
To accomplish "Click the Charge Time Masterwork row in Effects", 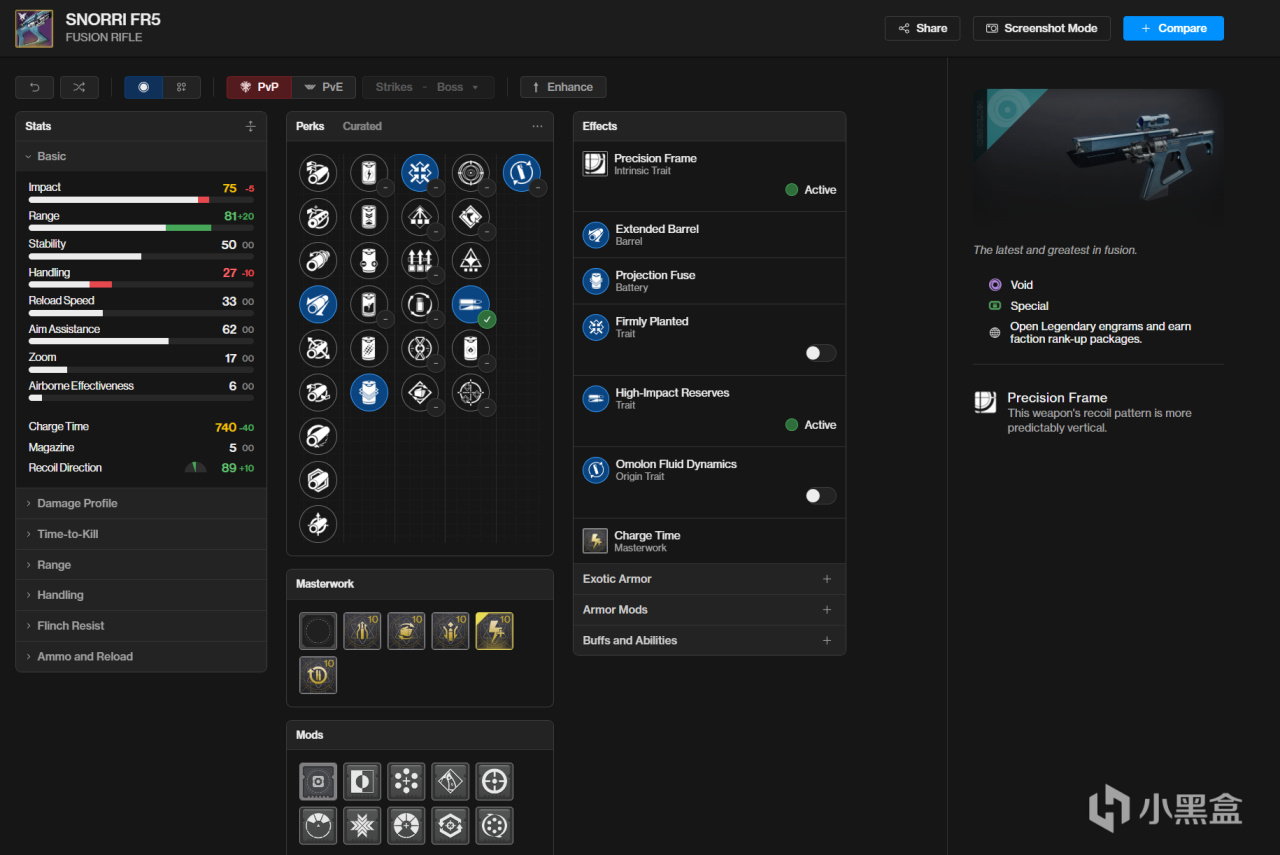I will [709, 541].
